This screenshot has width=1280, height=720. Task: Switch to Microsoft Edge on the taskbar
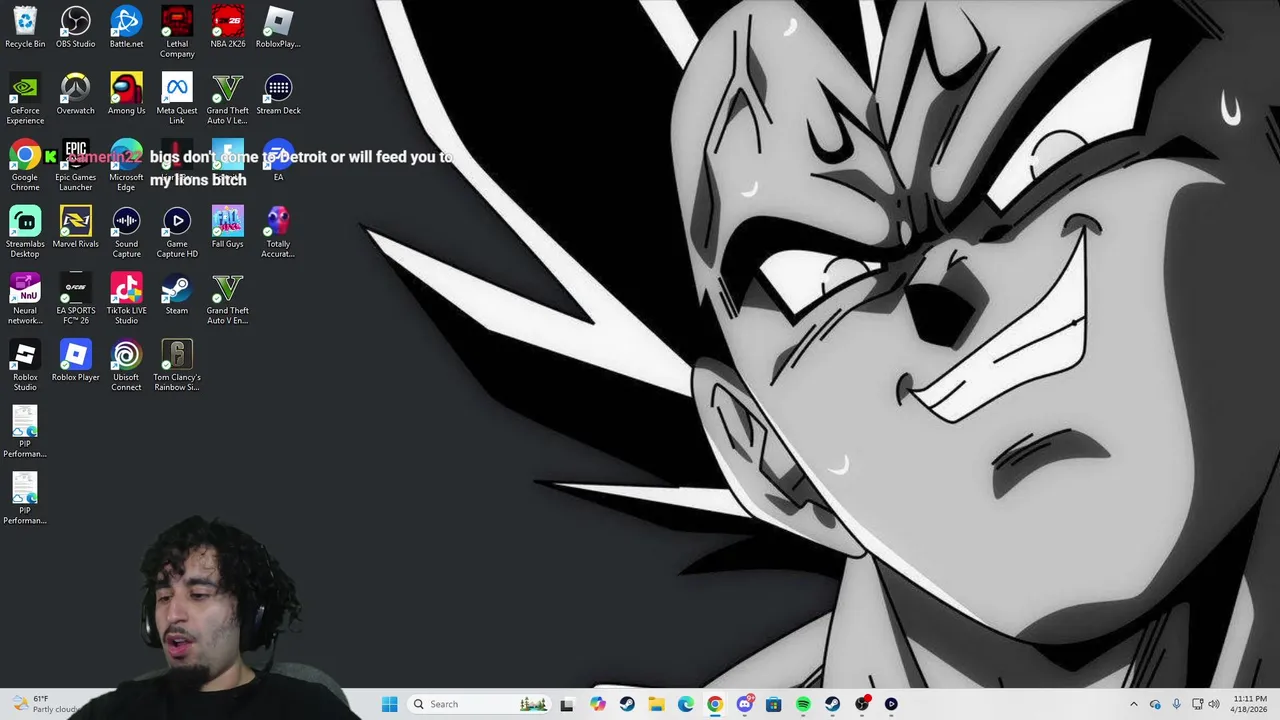pyautogui.click(x=685, y=704)
